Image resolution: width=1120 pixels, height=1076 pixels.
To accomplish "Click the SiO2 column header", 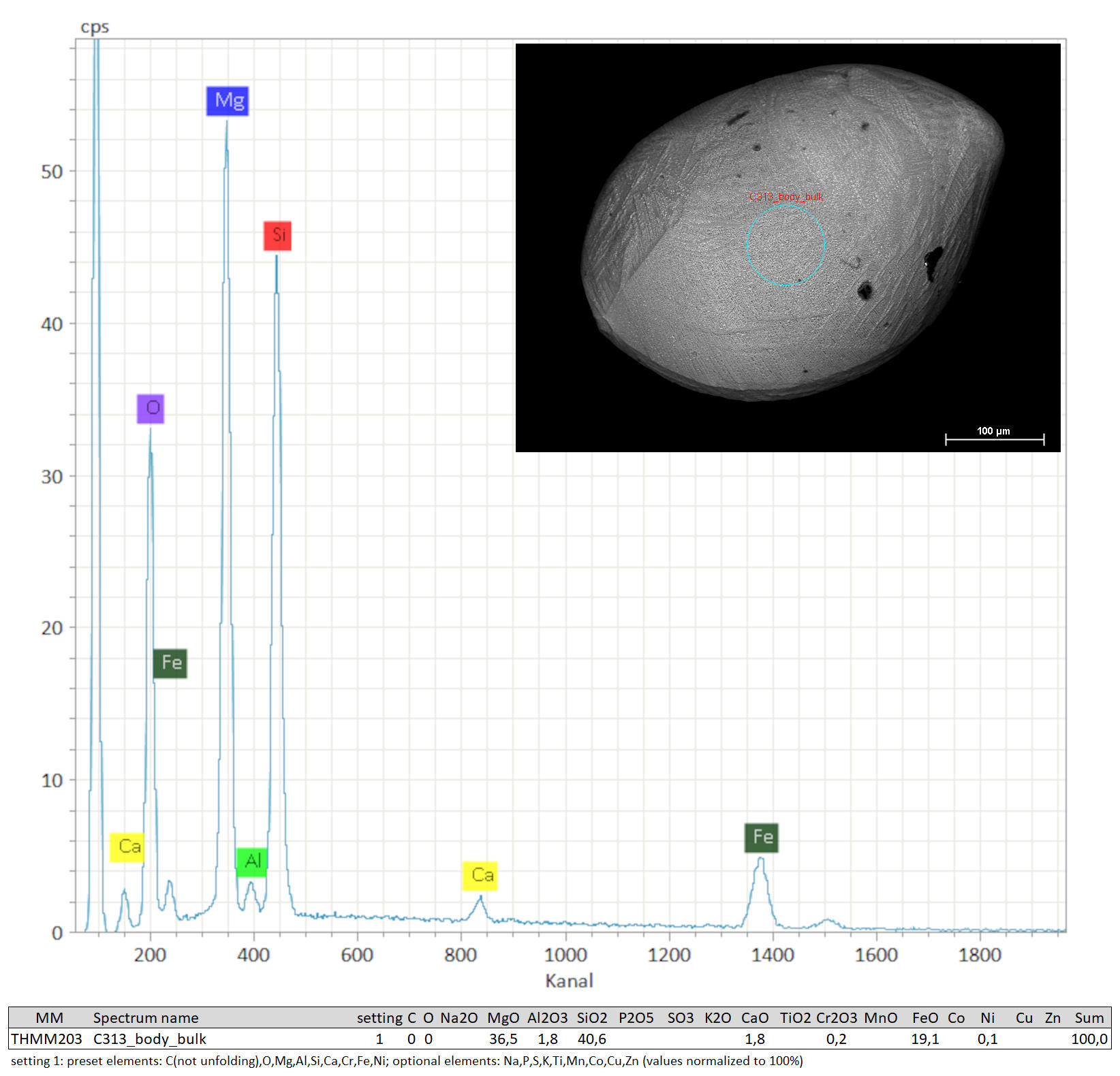I will point(591,1018).
